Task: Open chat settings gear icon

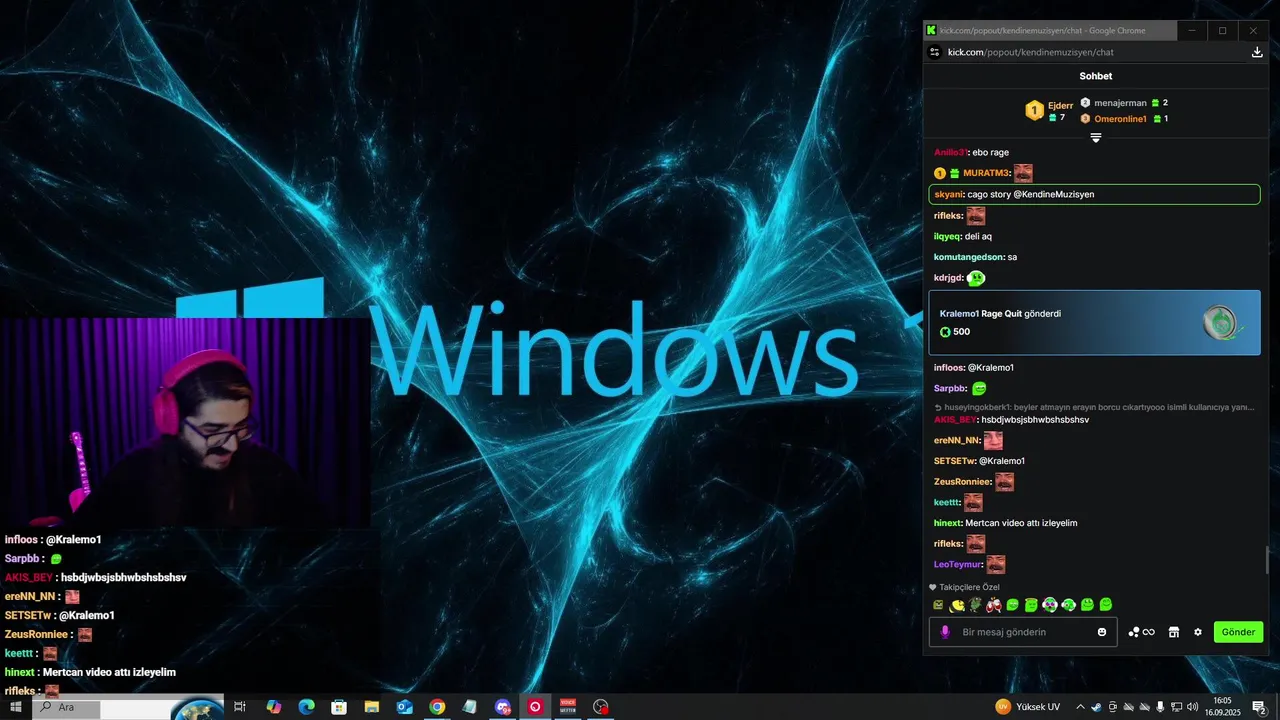Action: point(1198,632)
